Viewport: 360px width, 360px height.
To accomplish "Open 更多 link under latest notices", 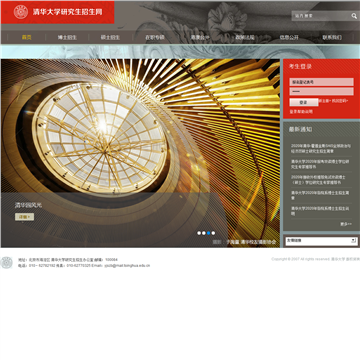I will click(x=346, y=224).
